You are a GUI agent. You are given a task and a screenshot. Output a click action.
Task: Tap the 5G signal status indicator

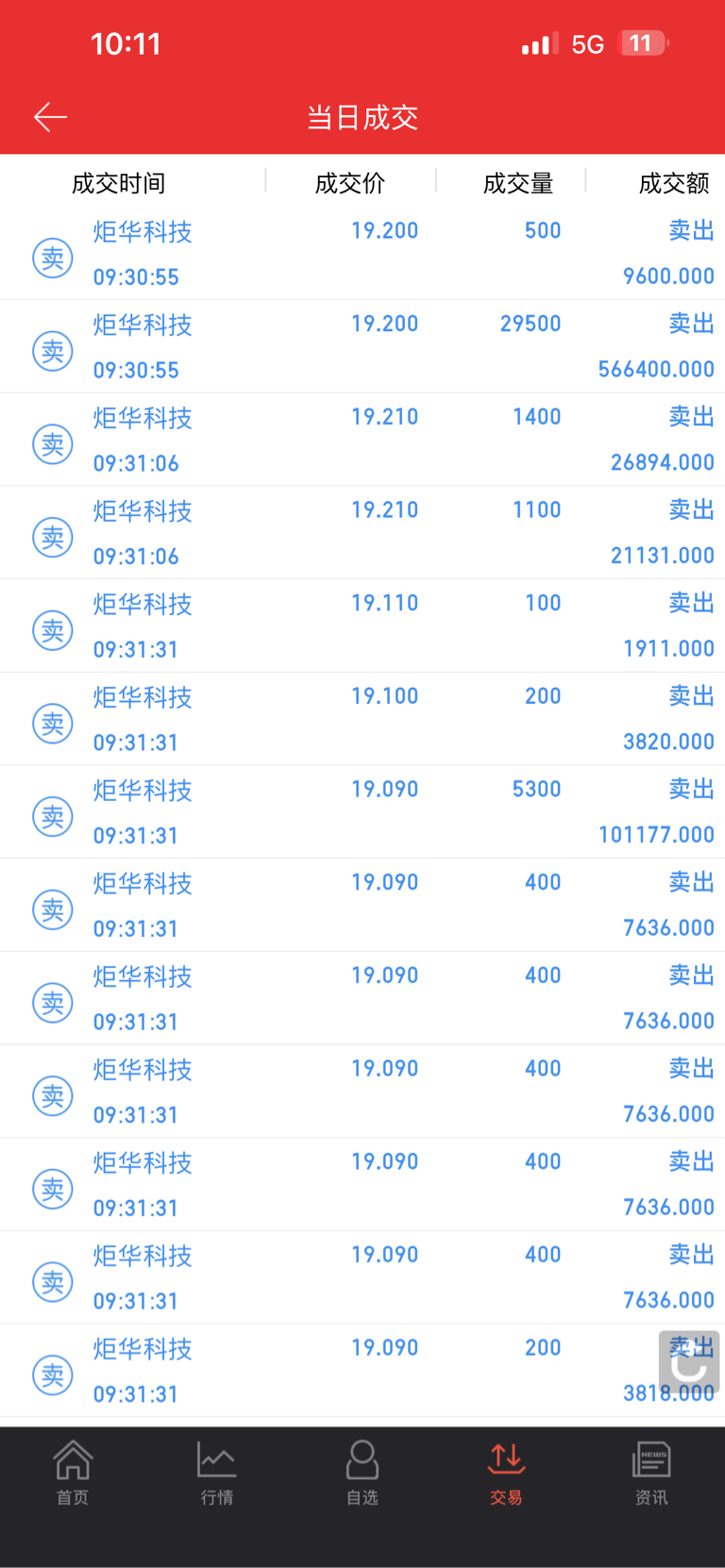[x=587, y=44]
